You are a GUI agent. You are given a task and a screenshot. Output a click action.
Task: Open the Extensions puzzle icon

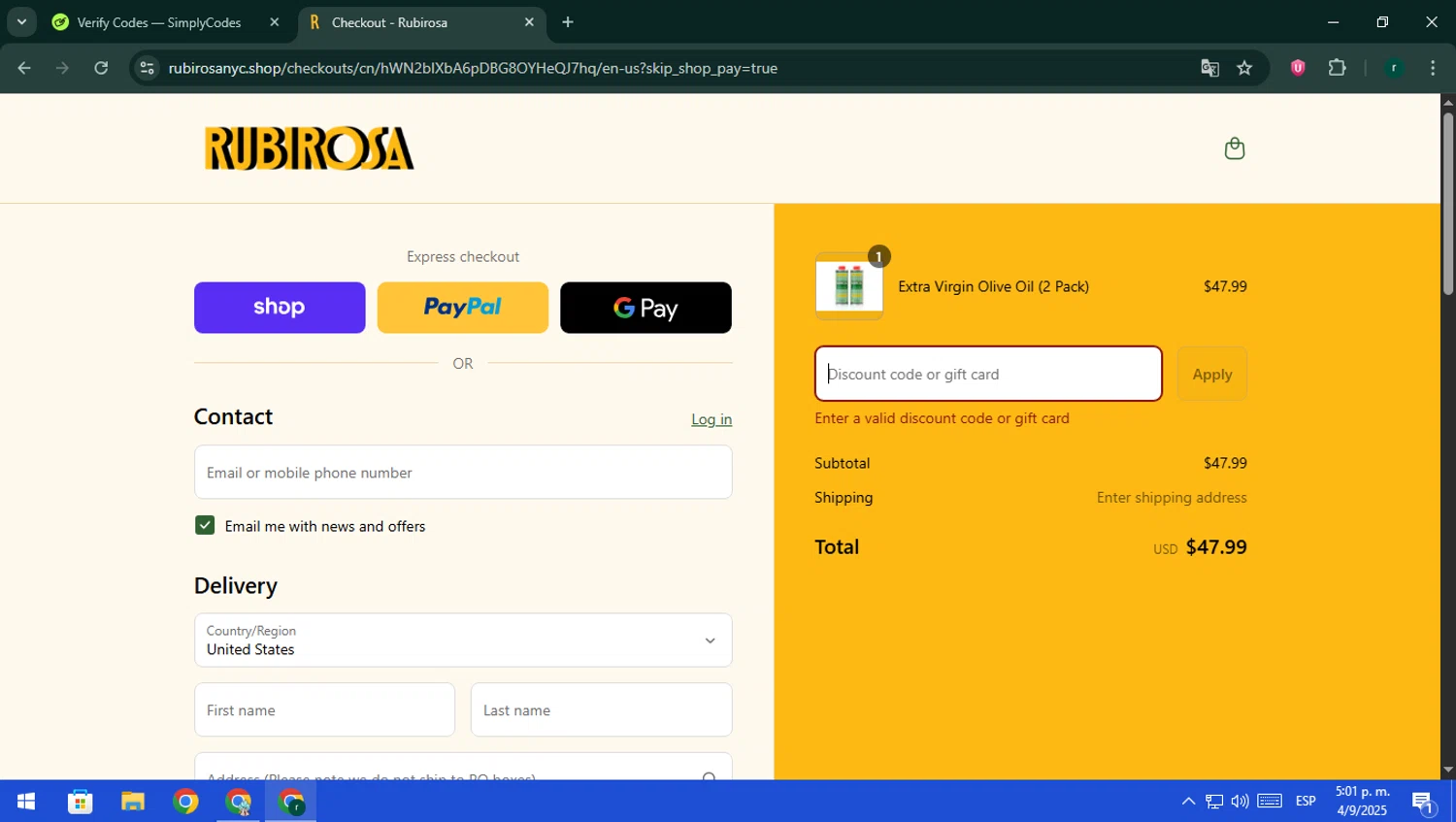[x=1338, y=68]
